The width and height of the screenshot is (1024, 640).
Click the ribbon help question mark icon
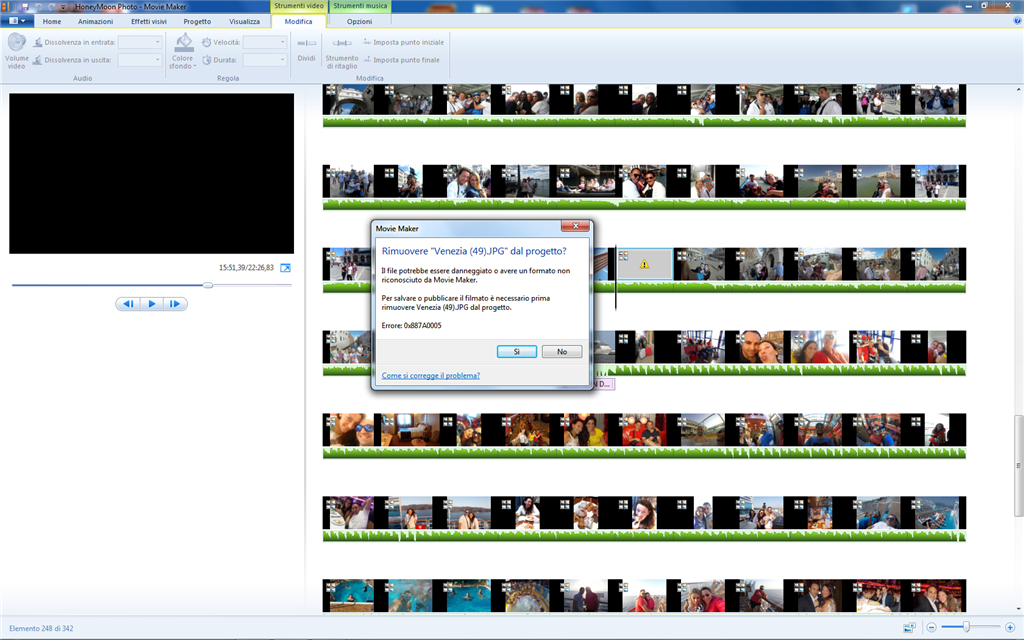pyautogui.click(x=1017, y=21)
